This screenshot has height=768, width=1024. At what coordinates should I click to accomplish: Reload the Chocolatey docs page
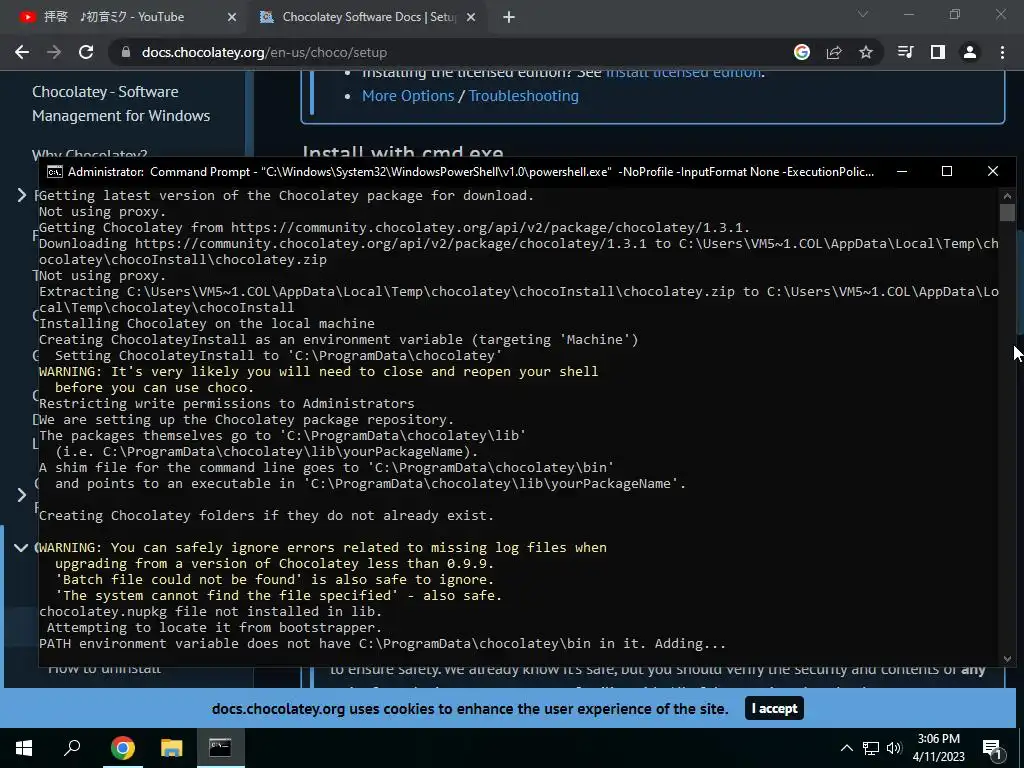point(86,52)
